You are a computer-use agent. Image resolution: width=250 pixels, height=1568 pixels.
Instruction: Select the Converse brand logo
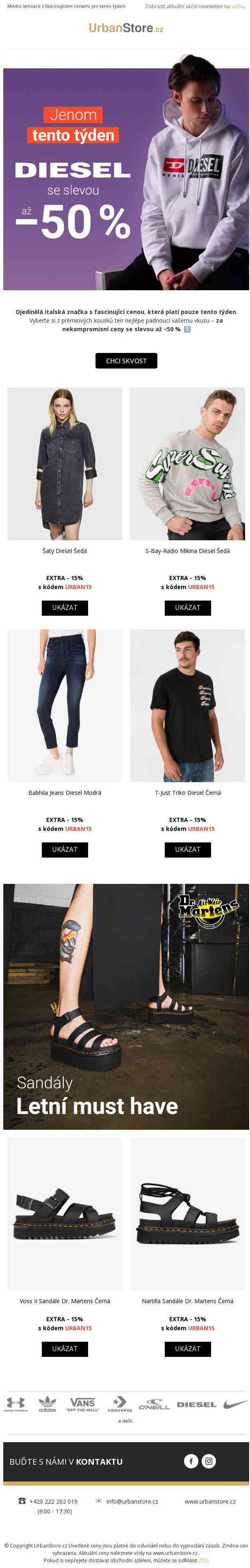[x=120, y=1404]
